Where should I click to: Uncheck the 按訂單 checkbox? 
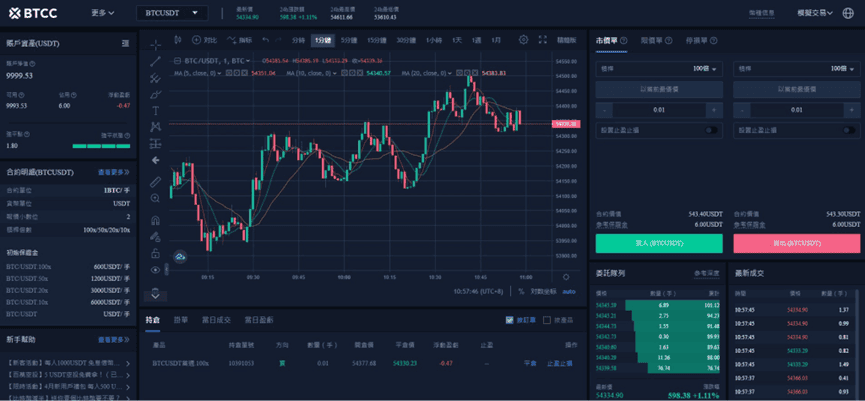[510, 320]
